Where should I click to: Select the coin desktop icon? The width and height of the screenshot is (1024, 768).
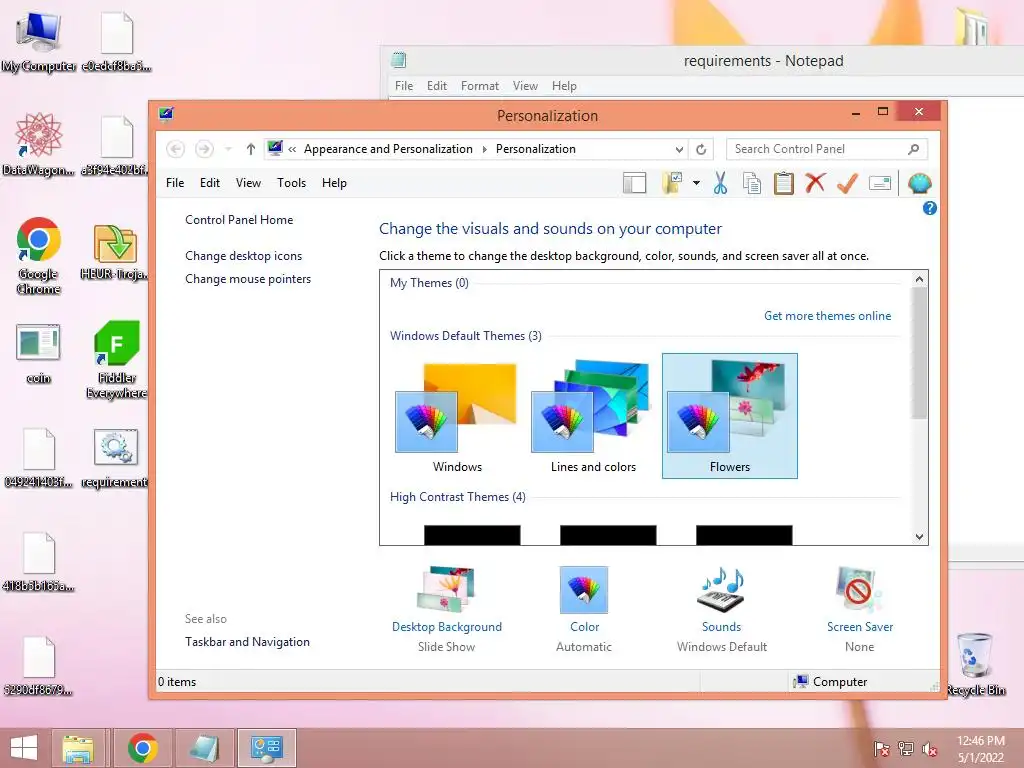tap(39, 353)
